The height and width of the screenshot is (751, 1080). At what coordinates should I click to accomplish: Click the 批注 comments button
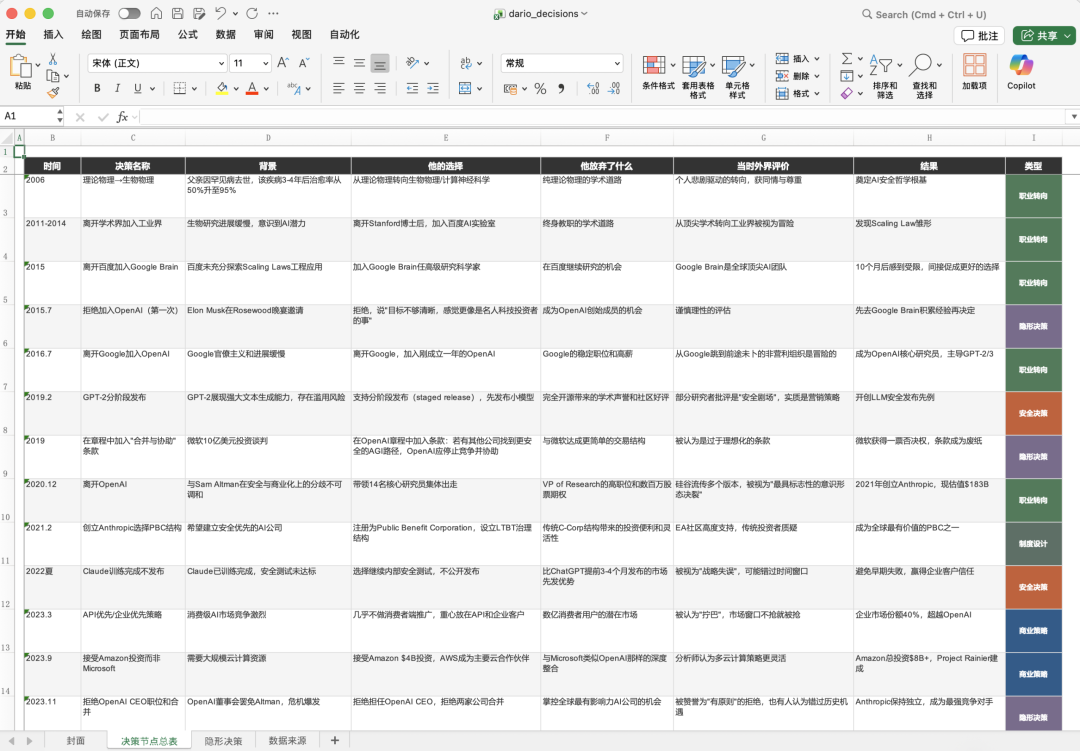click(979, 35)
